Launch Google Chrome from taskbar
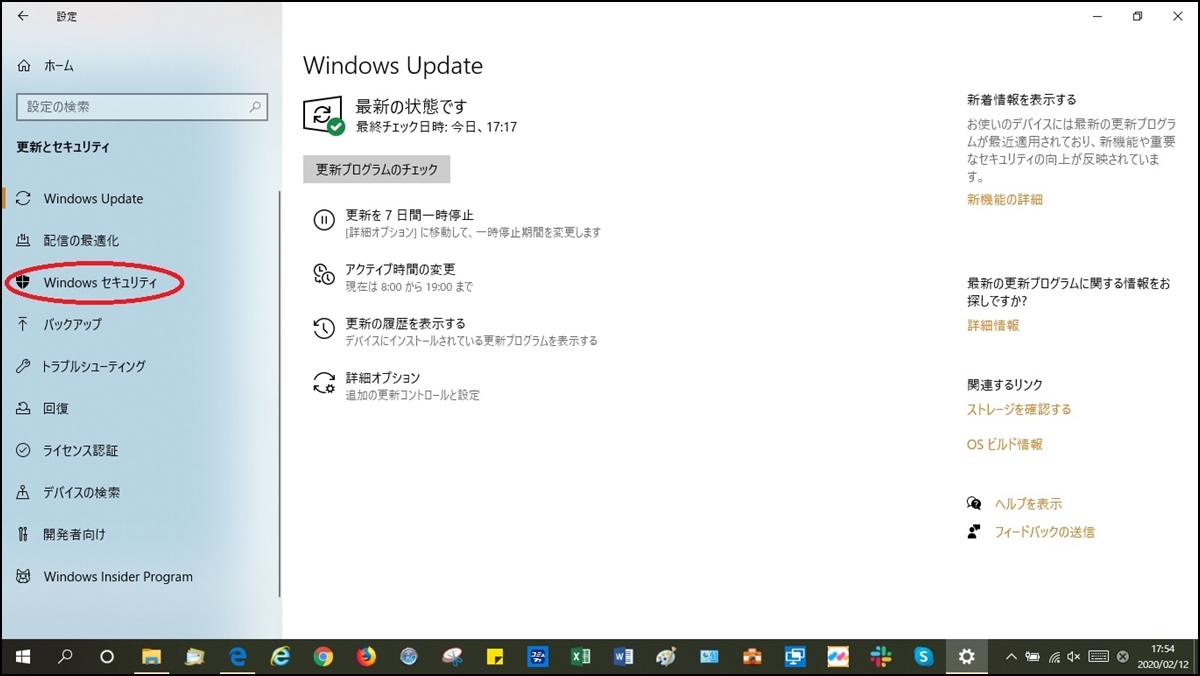Image resolution: width=1200 pixels, height=676 pixels. [x=323, y=657]
